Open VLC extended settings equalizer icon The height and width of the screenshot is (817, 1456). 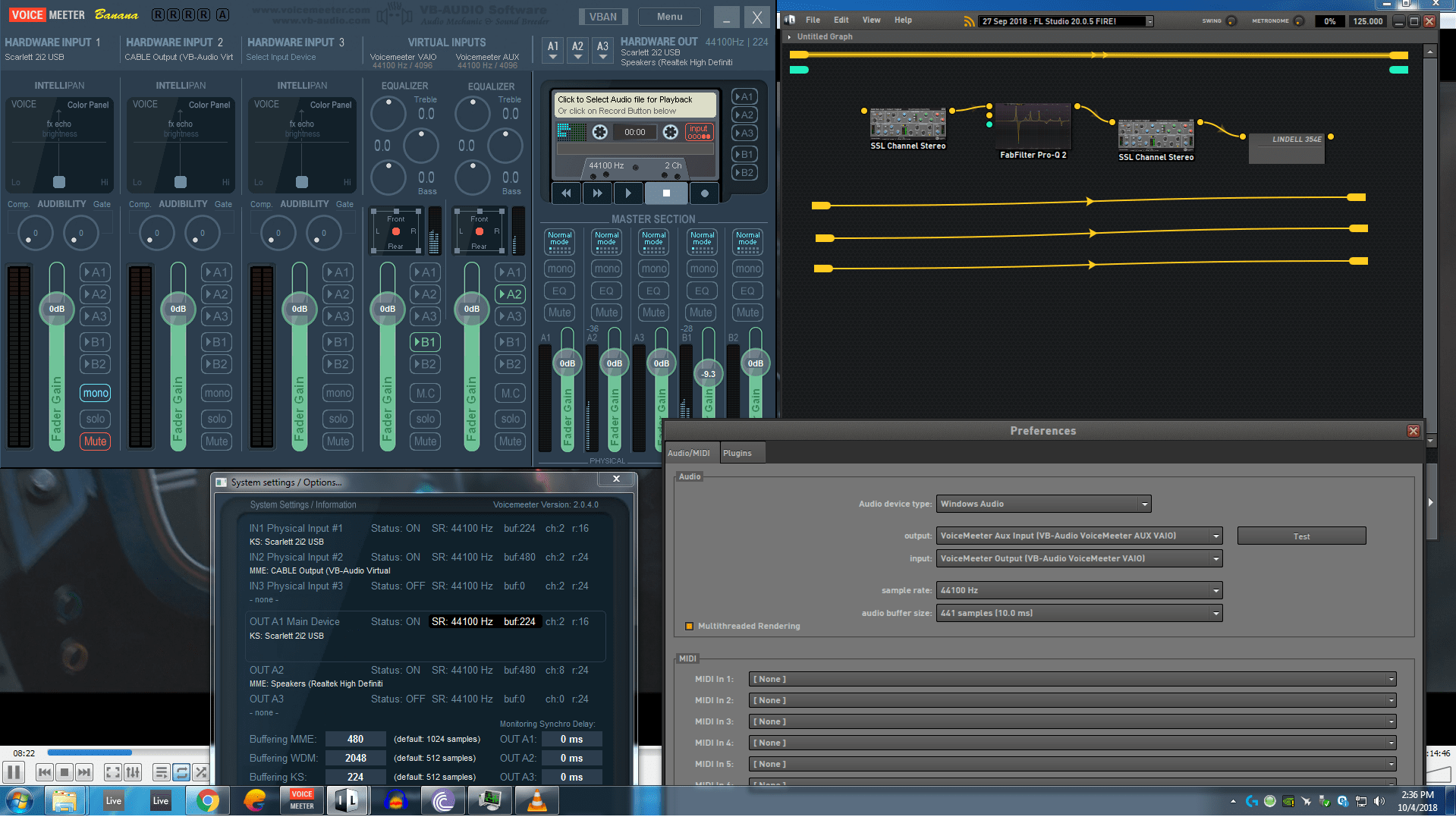click(133, 772)
